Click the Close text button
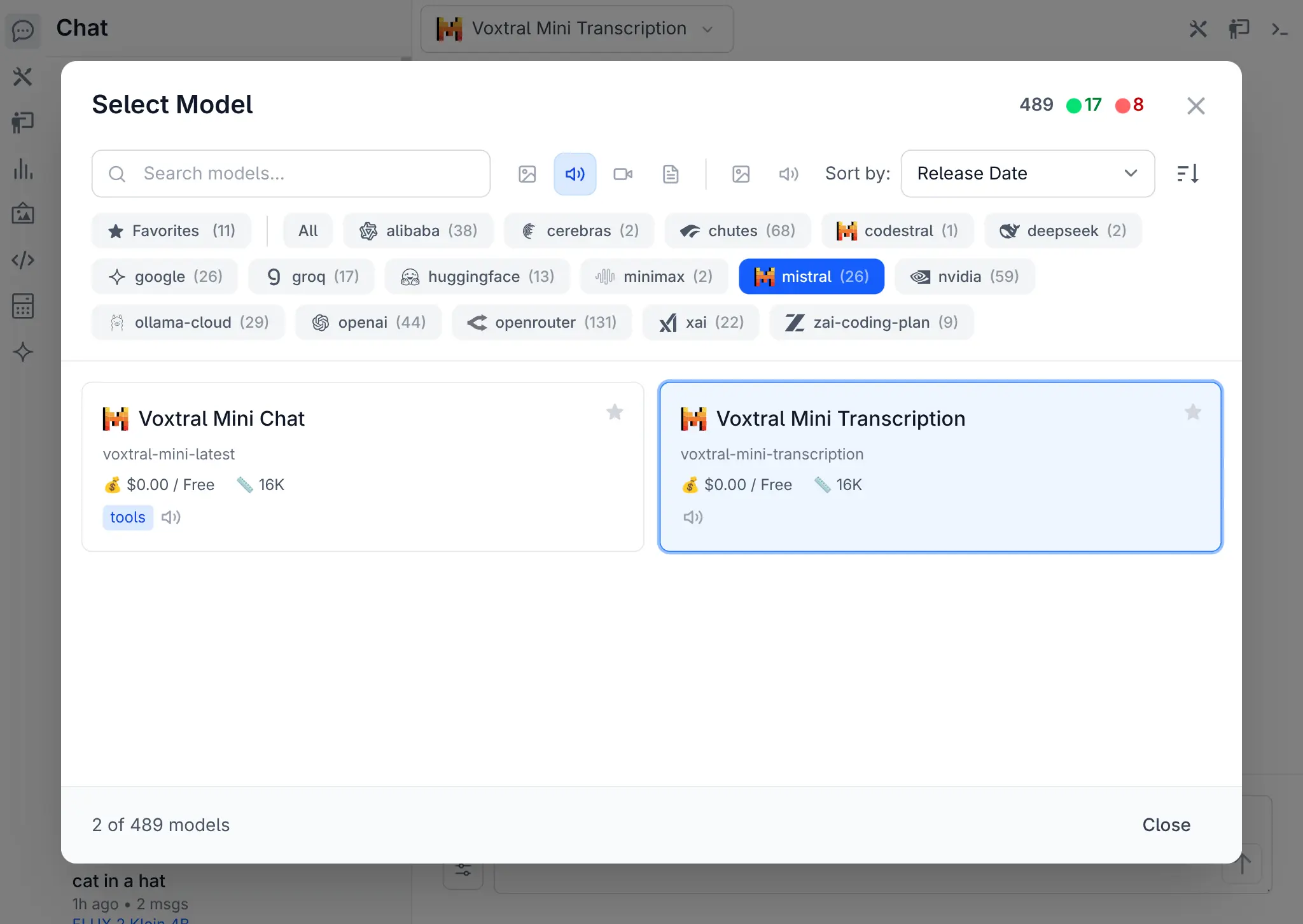The image size is (1303, 924). coord(1166,825)
